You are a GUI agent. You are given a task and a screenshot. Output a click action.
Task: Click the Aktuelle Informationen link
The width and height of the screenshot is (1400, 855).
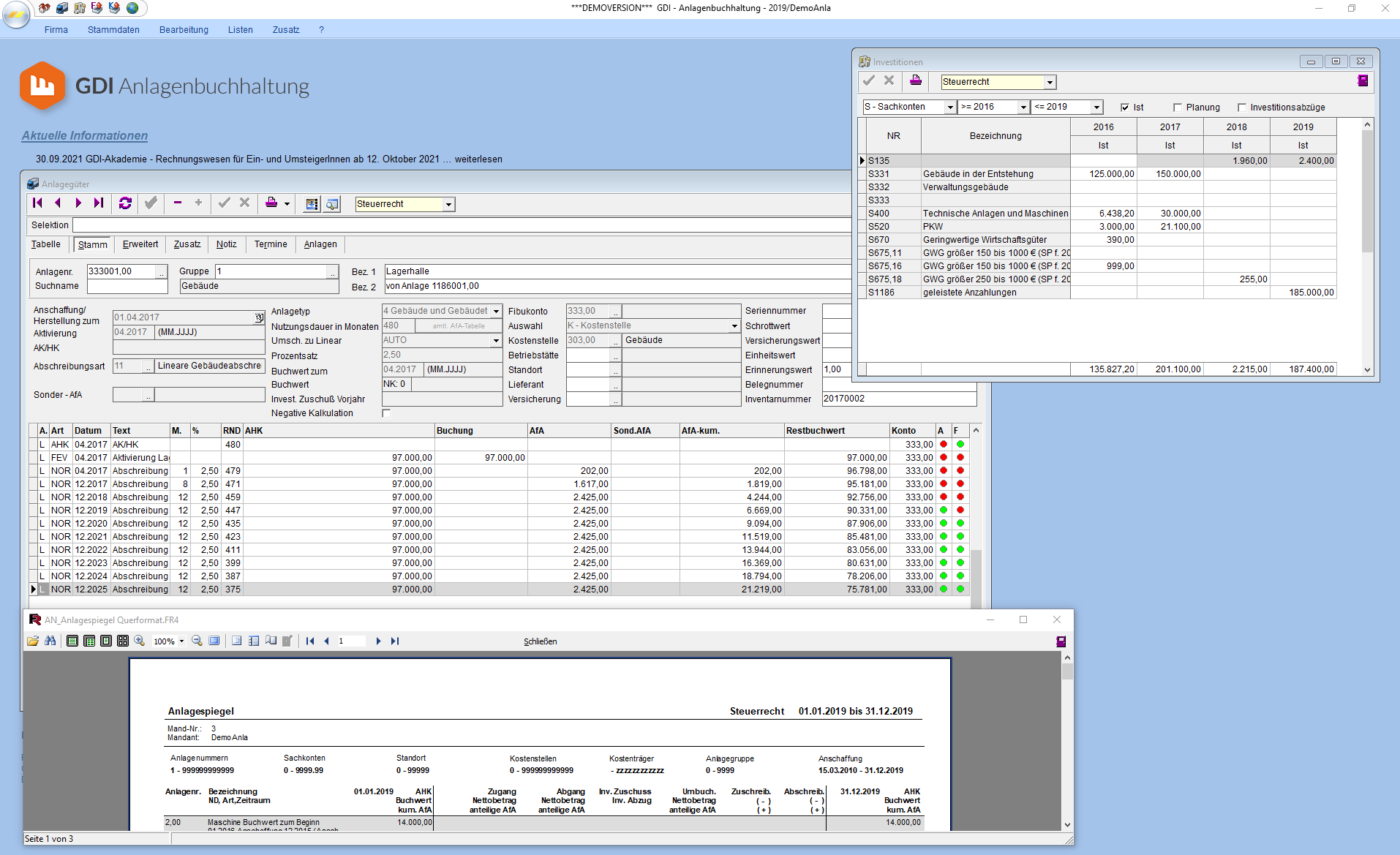84,135
